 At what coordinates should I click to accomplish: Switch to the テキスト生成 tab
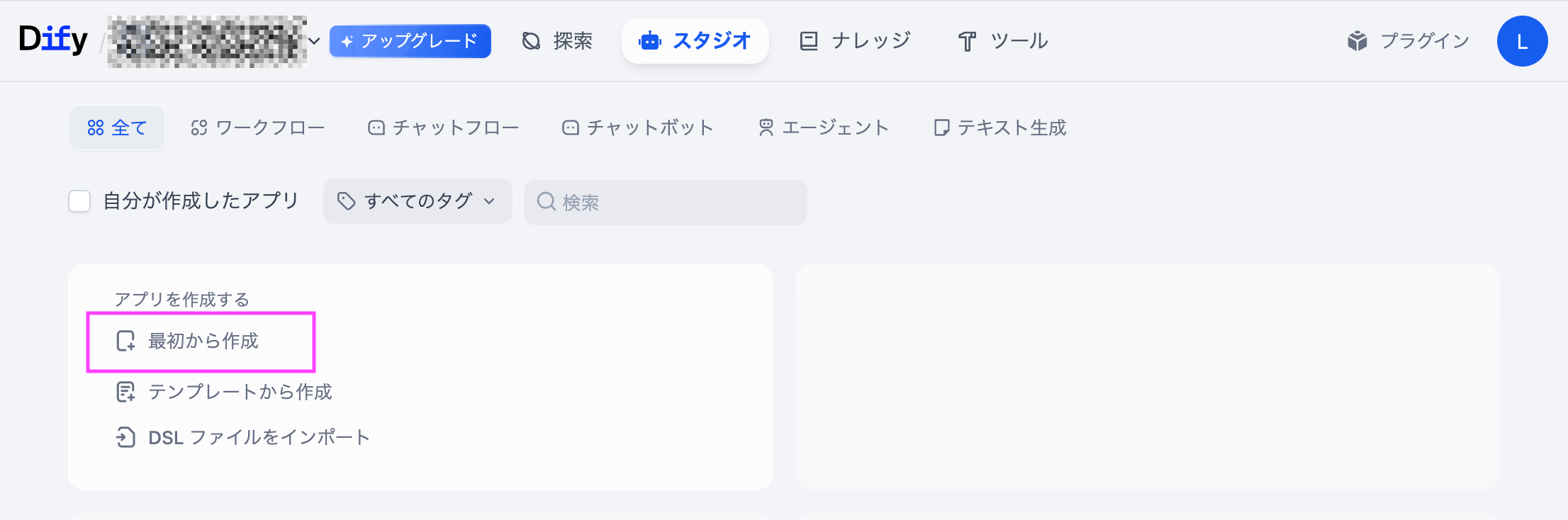coord(999,128)
